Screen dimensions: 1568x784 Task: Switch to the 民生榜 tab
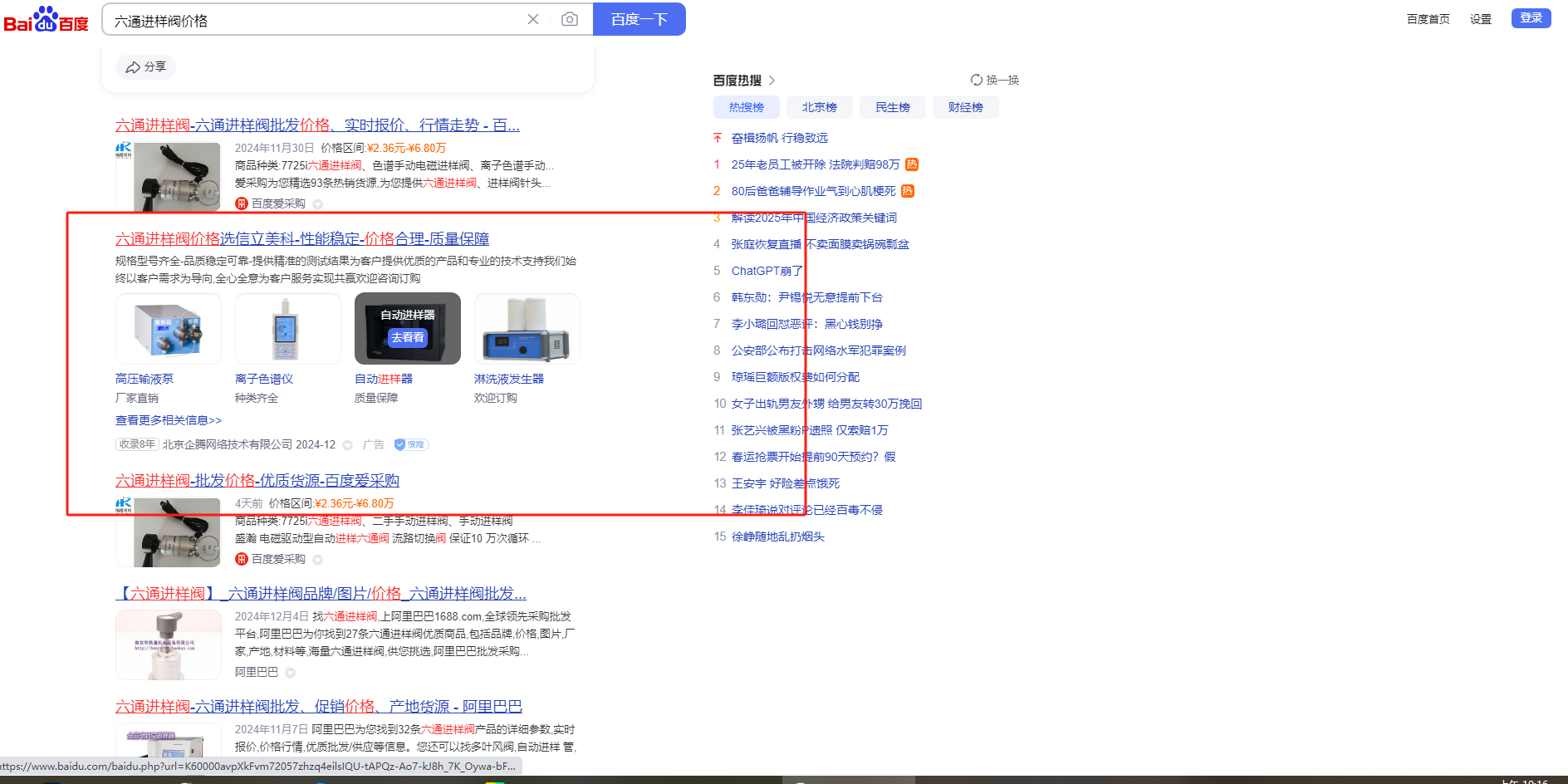[x=892, y=107]
